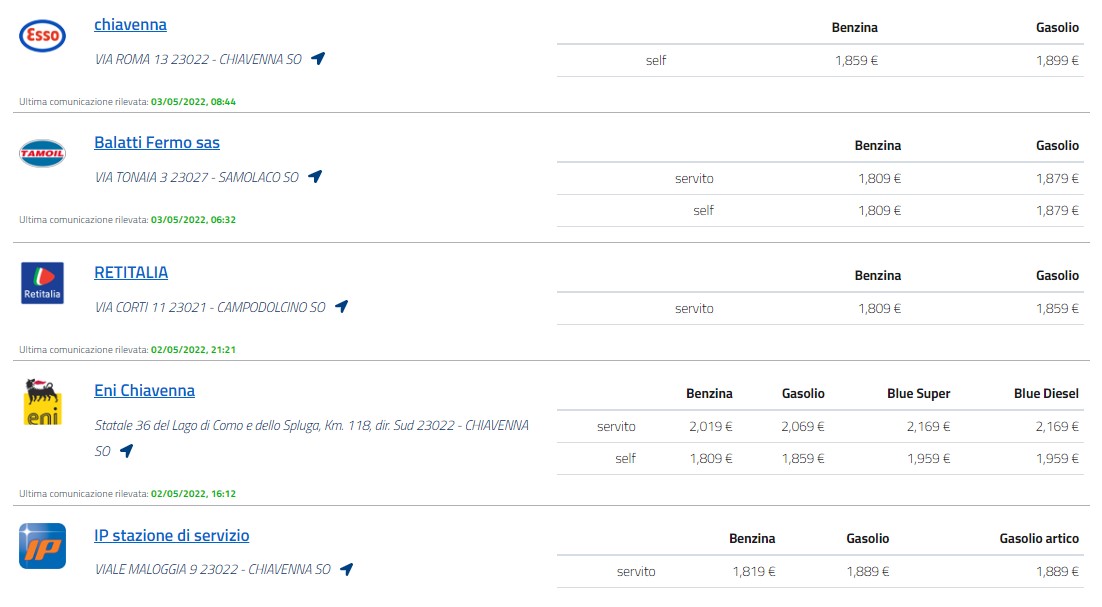Click the Tamoil logo for Balatti Fermo
The image size is (1102, 607).
pyautogui.click(x=42, y=153)
